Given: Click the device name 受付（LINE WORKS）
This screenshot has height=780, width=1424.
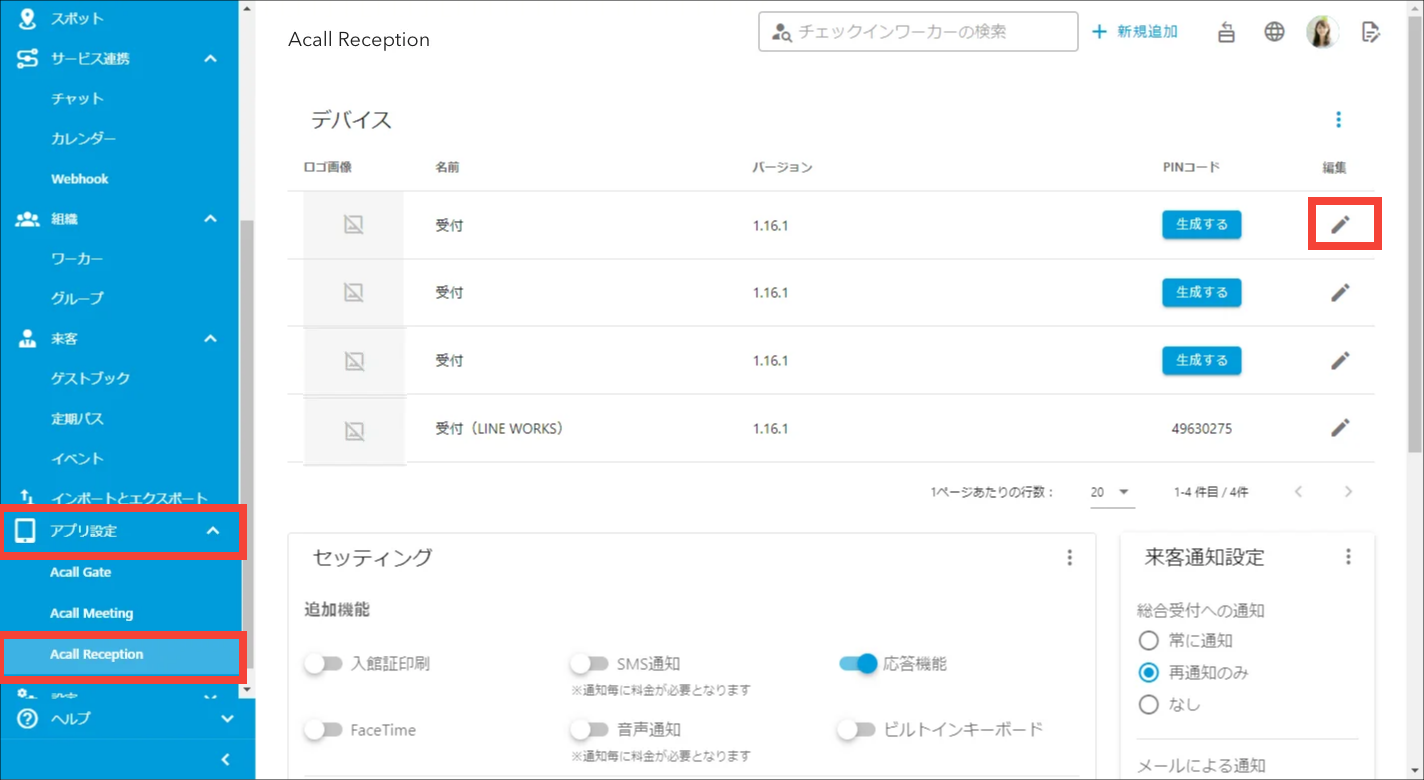Looking at the screenshot, I should point(499,429).
